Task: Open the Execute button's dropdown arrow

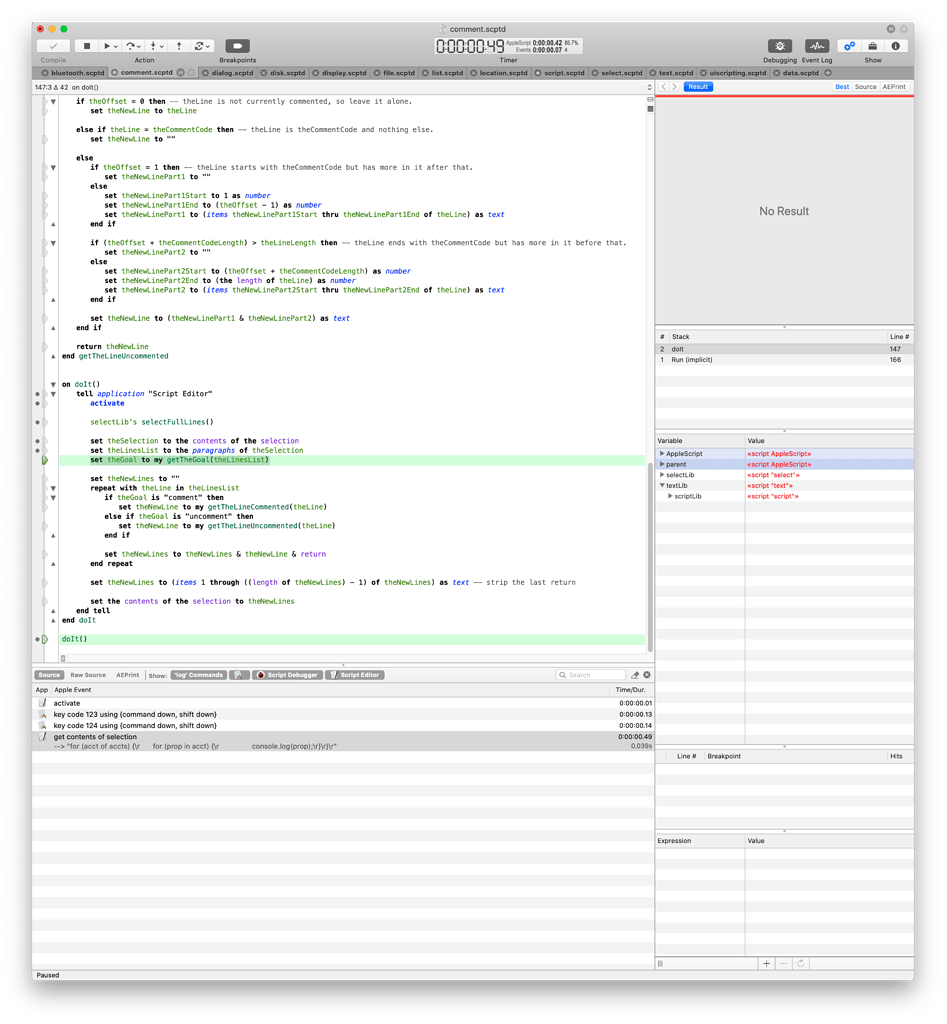Action: (x=116, y=46)
